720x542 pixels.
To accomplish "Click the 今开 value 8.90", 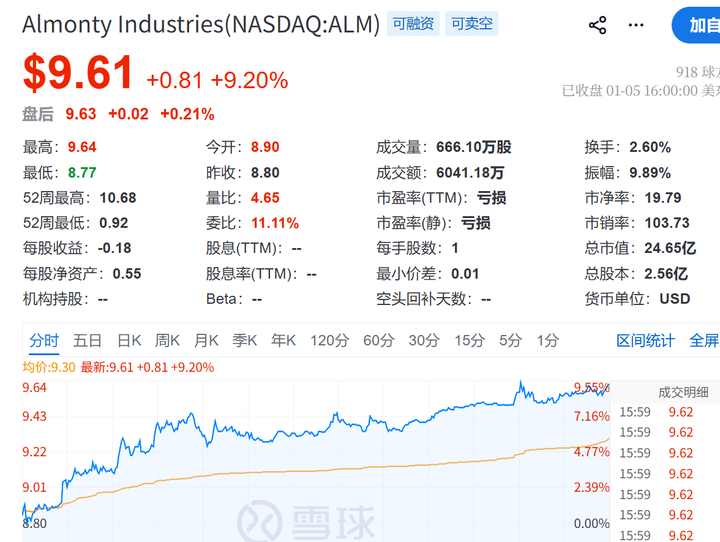I will pos(265,147).
